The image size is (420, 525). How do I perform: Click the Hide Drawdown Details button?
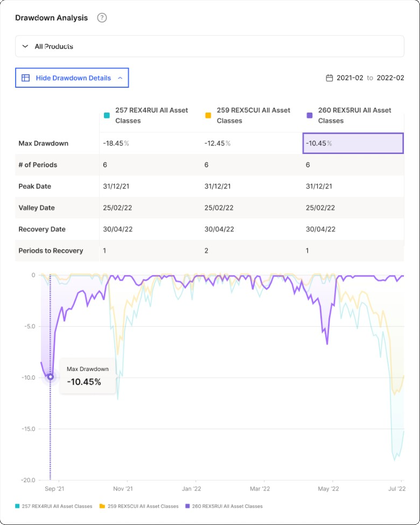click(72, 78)
